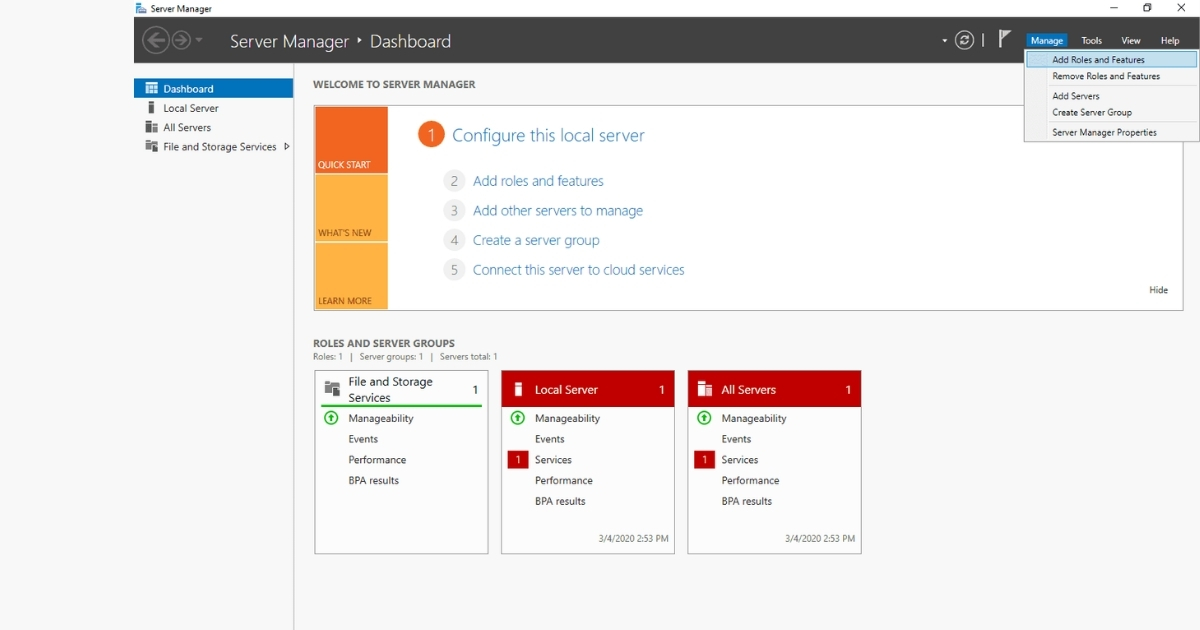Click the Configure this local server link

pyautogui.click(x=548, y=133)
